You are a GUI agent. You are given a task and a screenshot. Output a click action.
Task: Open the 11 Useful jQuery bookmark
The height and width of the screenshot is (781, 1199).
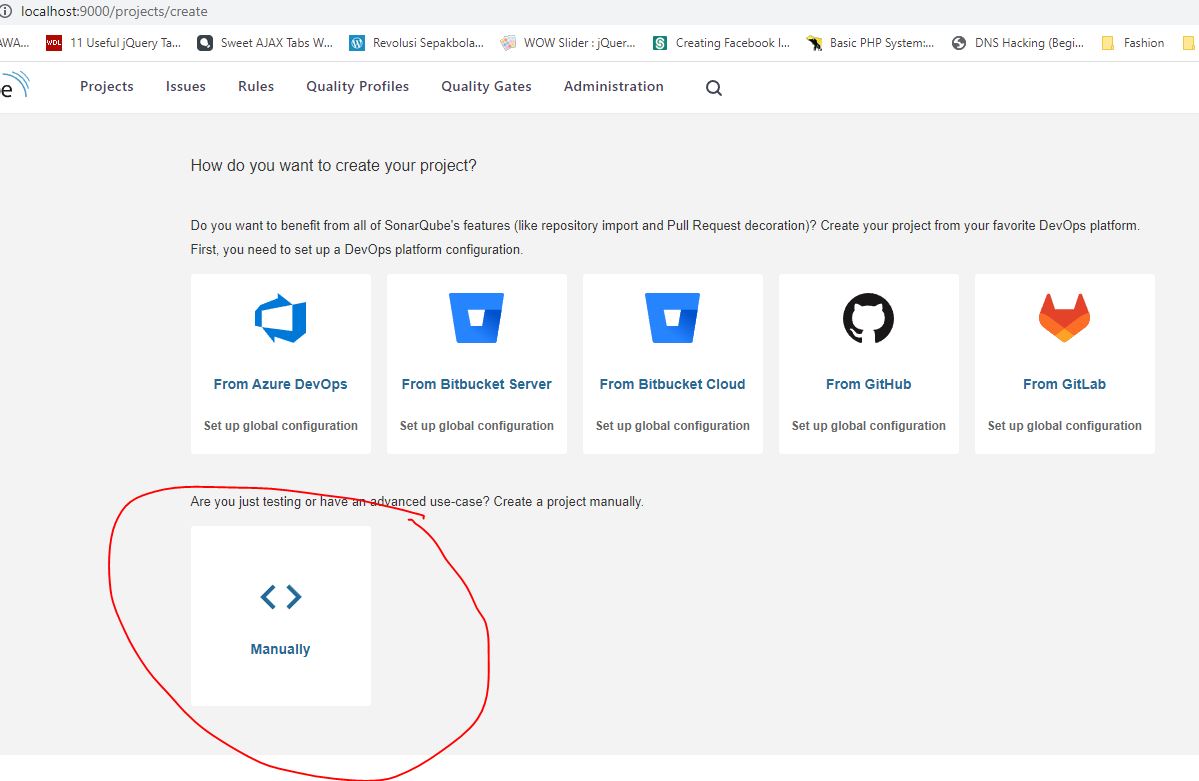(113, 43)
